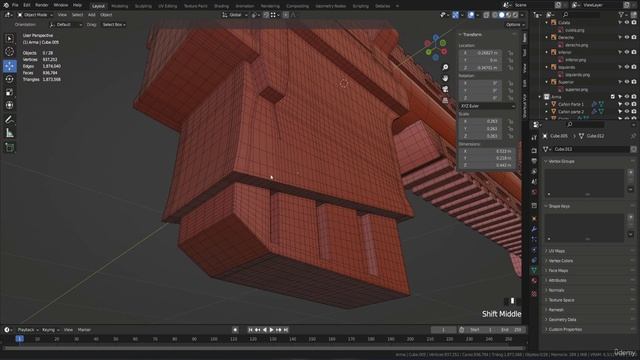
Task: Open the Select Box drag dropdown
Action: (x=113, y=24)
